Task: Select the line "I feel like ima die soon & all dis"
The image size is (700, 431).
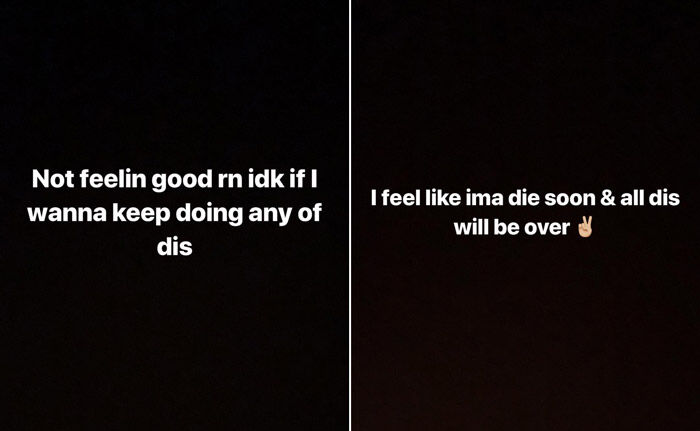Action: tap(525, 198)
